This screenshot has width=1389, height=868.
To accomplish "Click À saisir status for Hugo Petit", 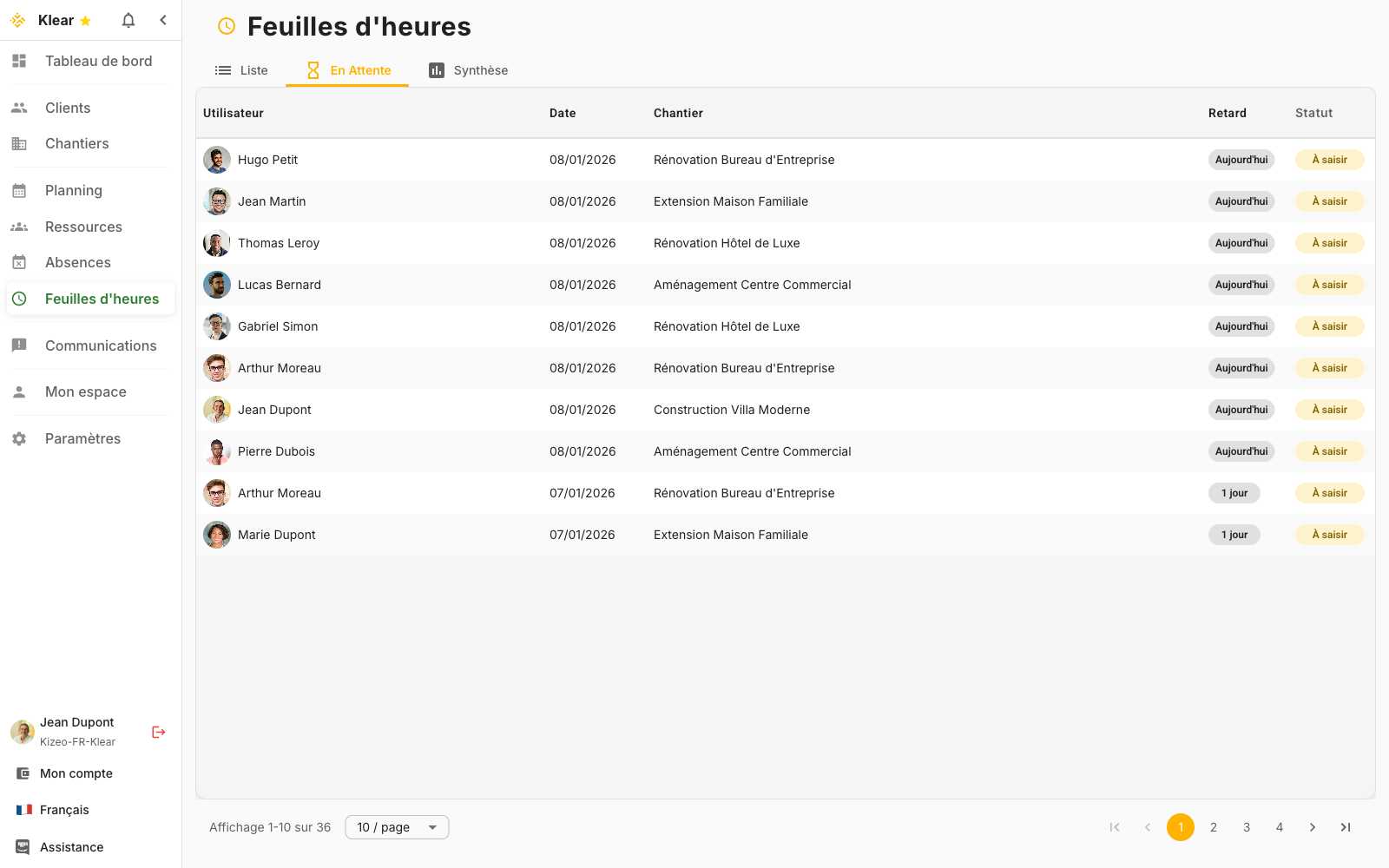I will [x=1329, y=160].
